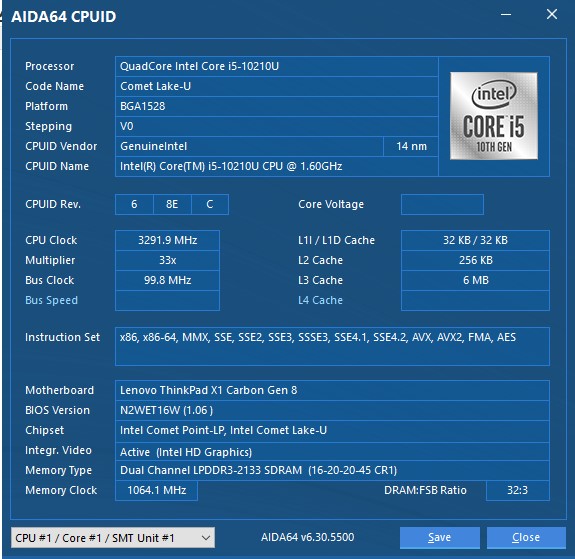Click the Close button at bottom
The image size is (575, 559).
coord(526,538)
